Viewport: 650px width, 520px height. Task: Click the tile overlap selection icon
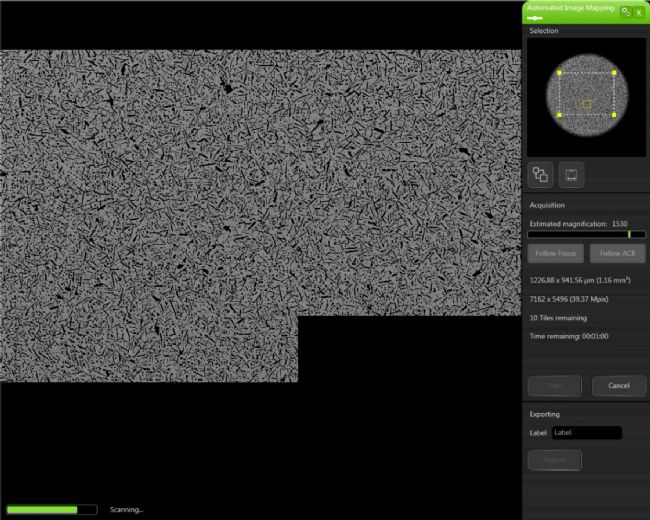540,175
